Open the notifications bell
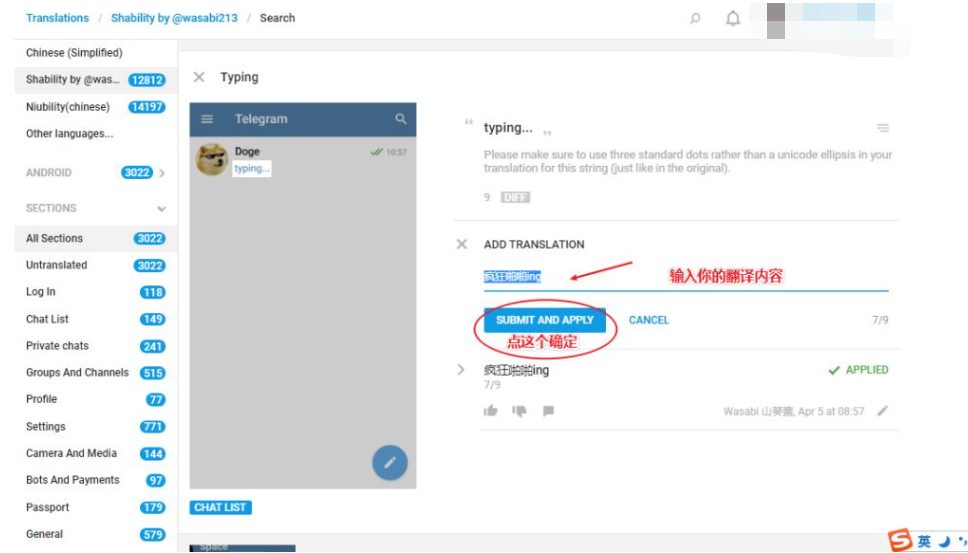The height and width of the screenshot is (553, 968). click(x=733, y=19)
